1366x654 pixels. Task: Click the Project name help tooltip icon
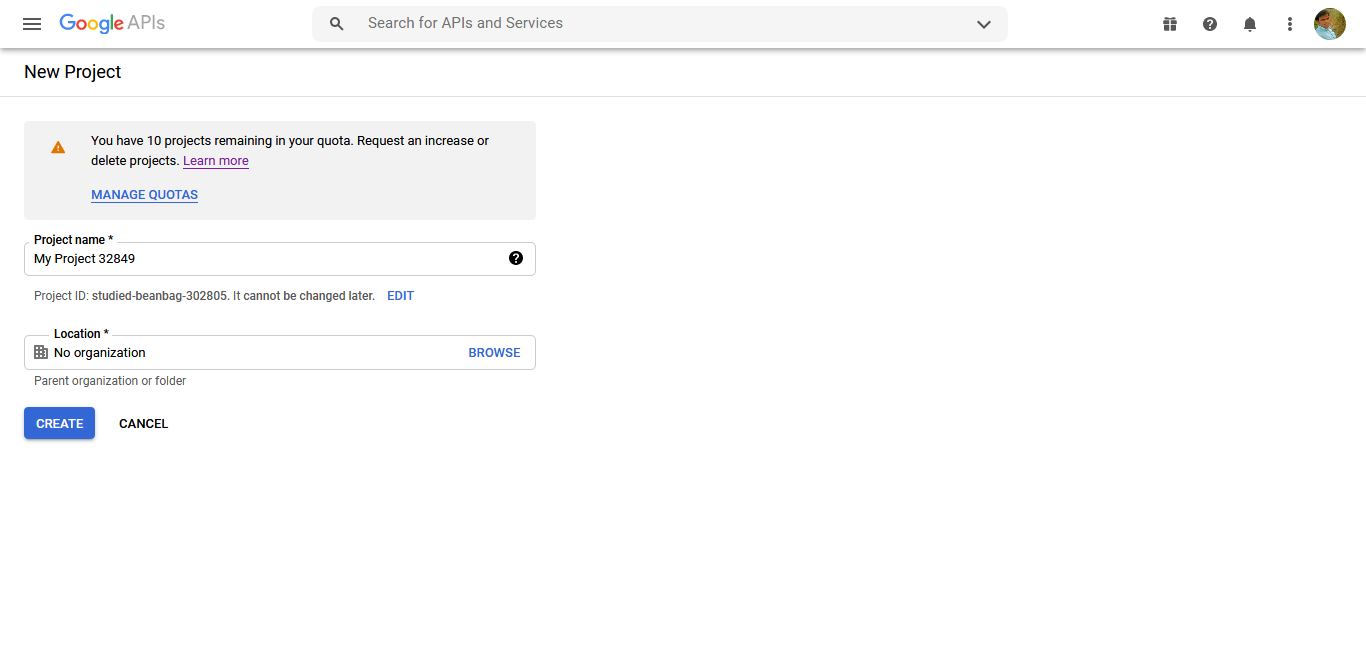coord(516,258)
